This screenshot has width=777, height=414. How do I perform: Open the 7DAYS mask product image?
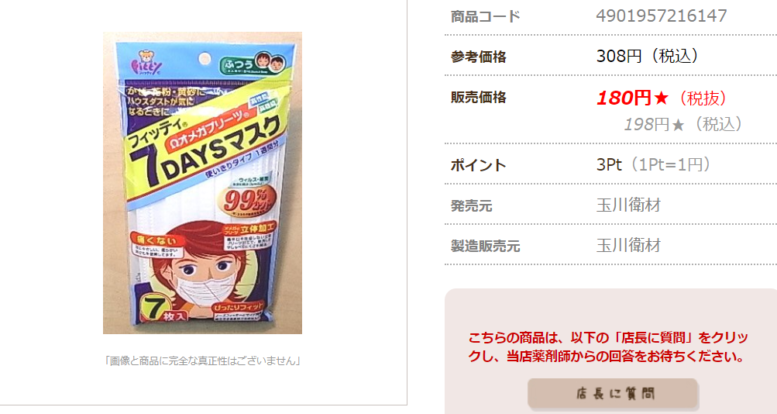202,183
